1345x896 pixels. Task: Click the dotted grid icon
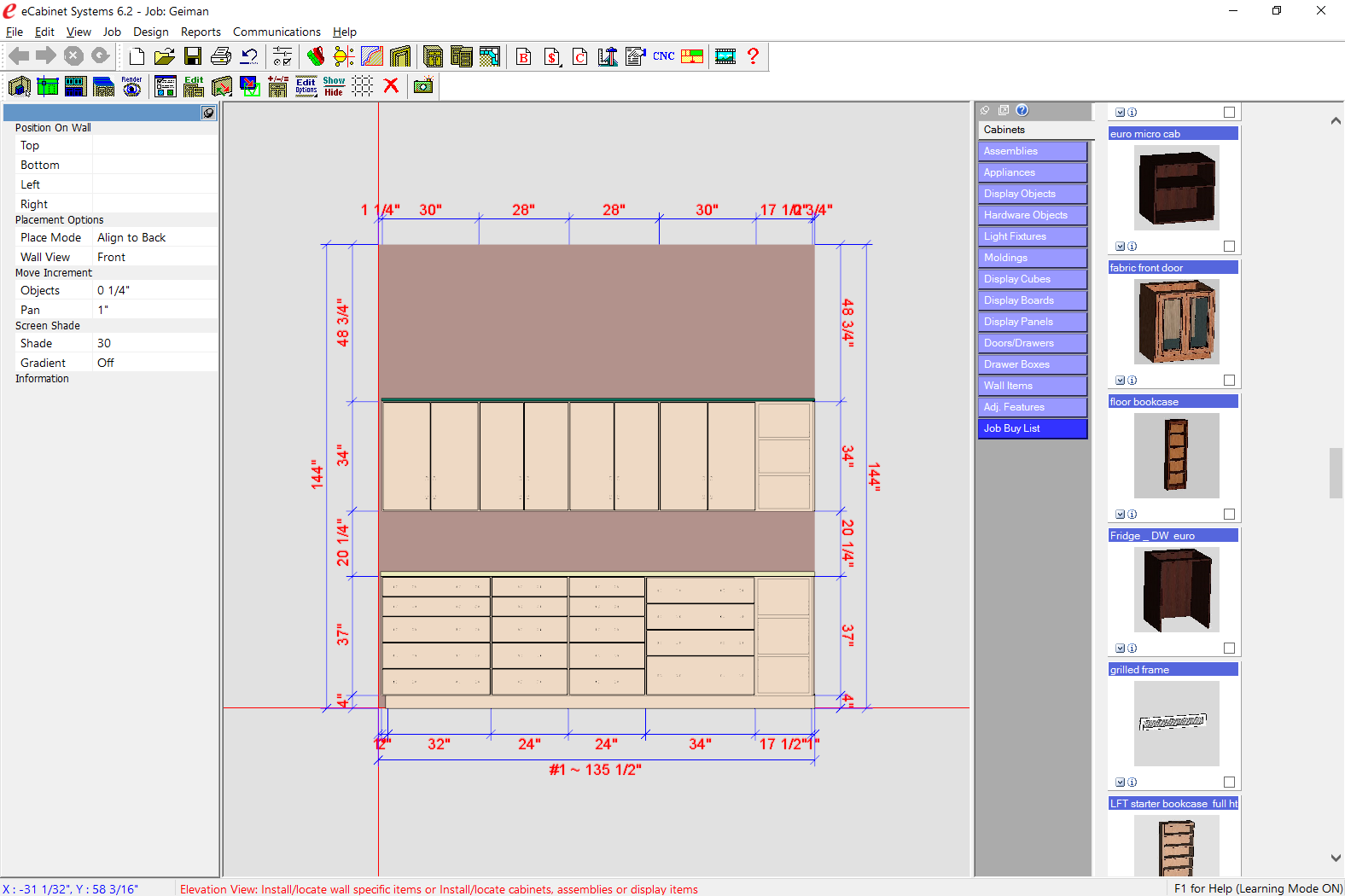363,86
